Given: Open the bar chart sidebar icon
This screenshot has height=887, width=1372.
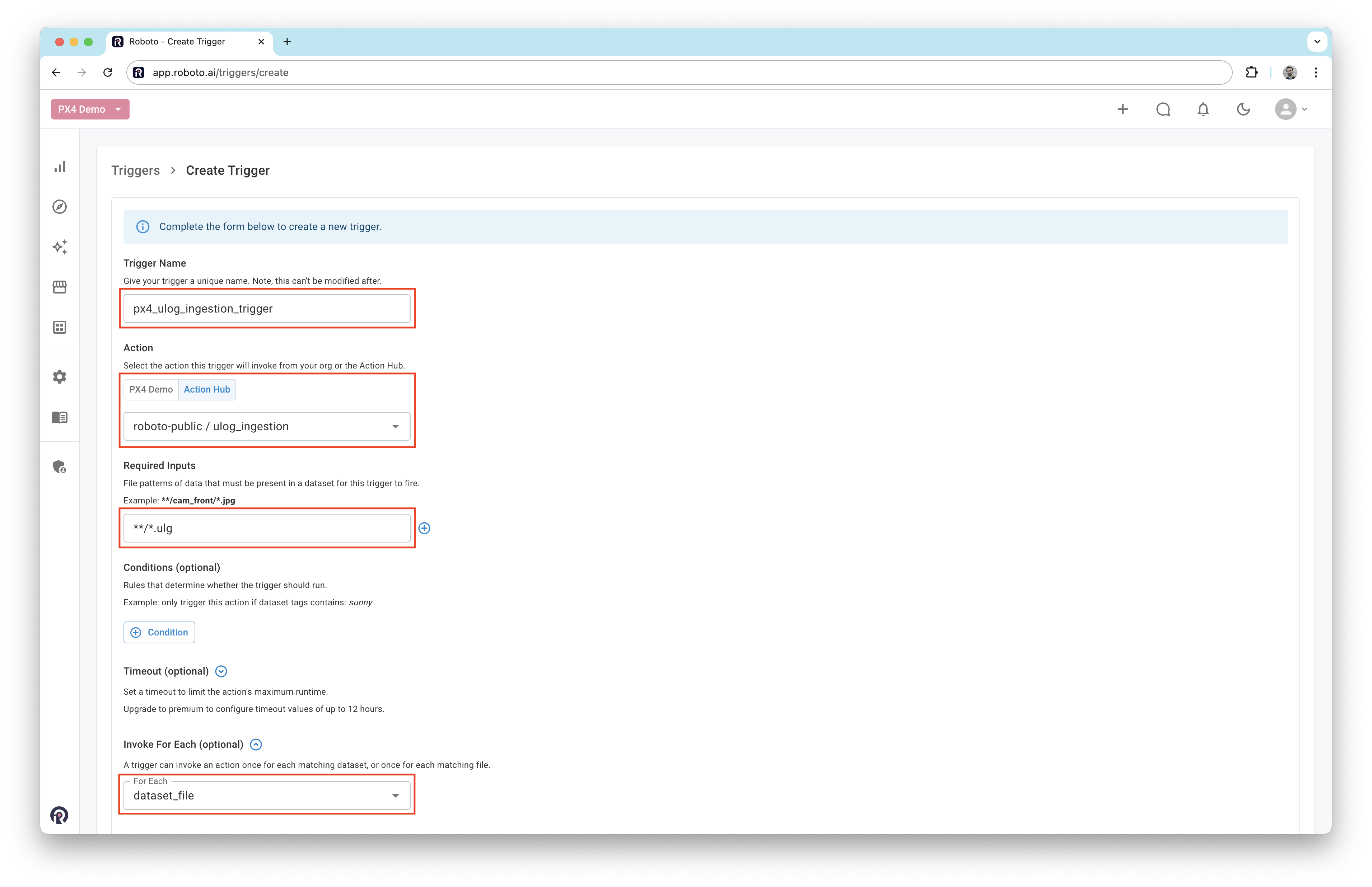Looking at the screenshot, I should [x=60, y=167].
